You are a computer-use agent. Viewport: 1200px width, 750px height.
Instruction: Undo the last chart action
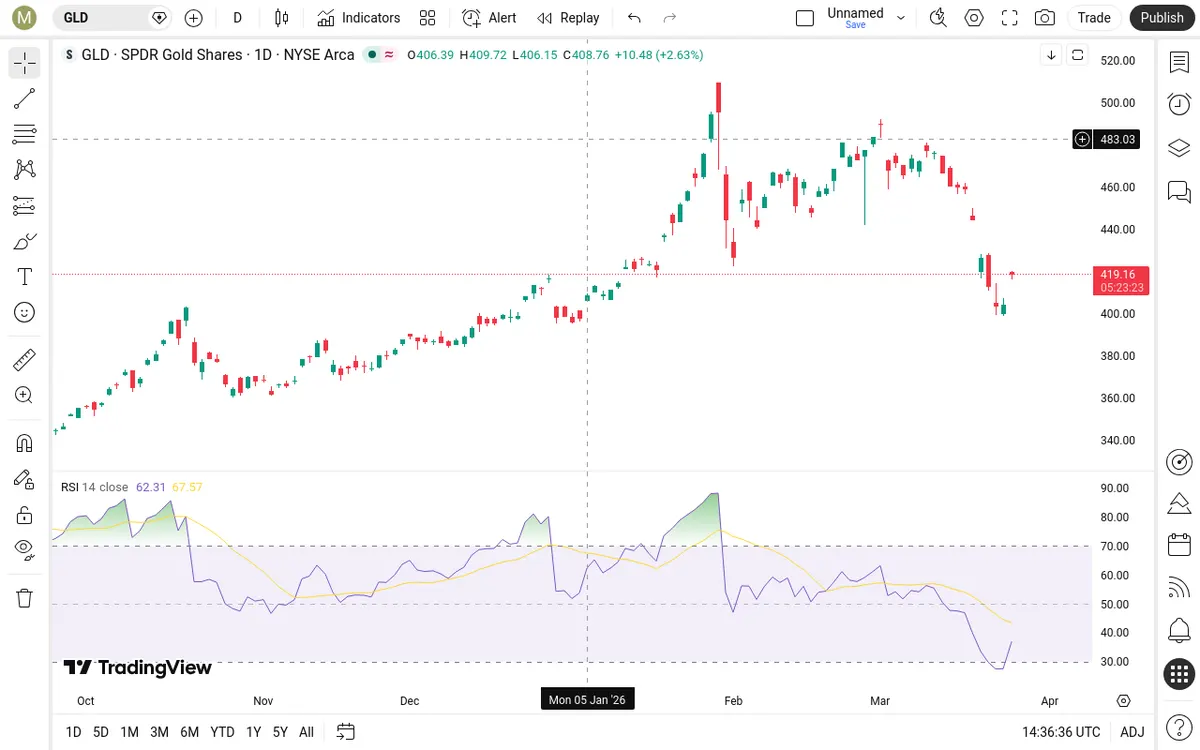click(634, 18)
